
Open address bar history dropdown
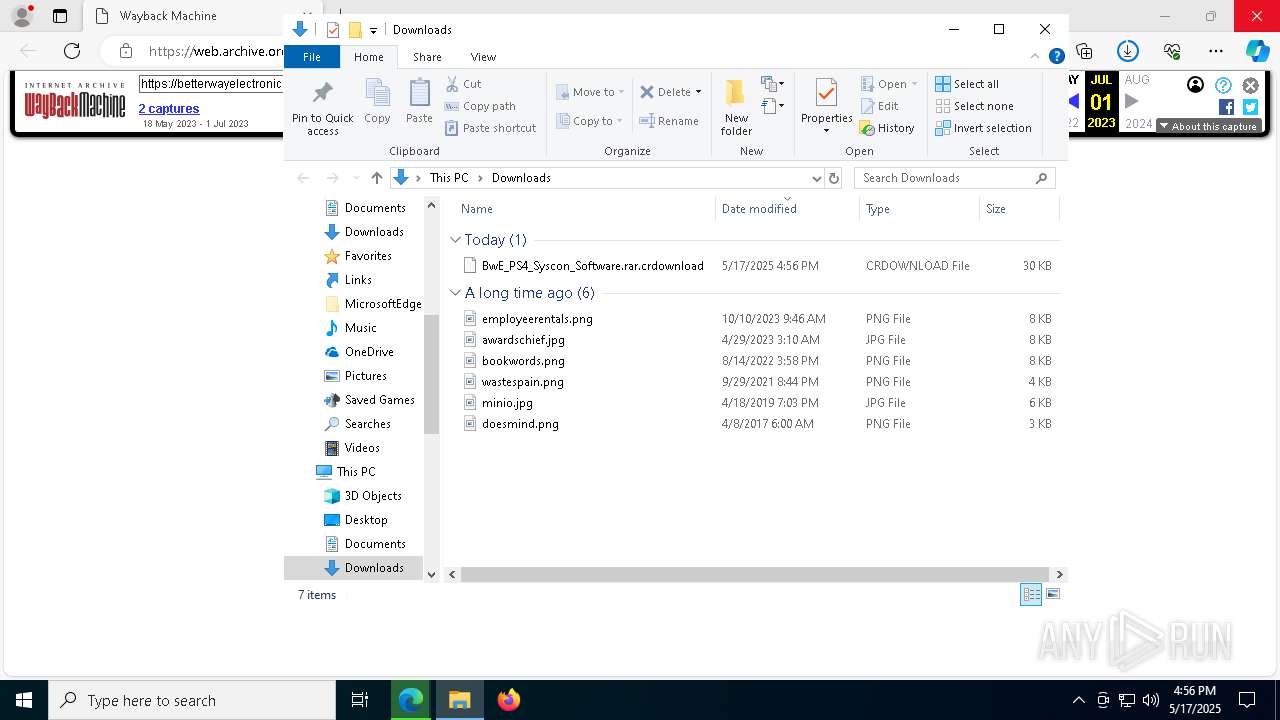pos(816,178)
